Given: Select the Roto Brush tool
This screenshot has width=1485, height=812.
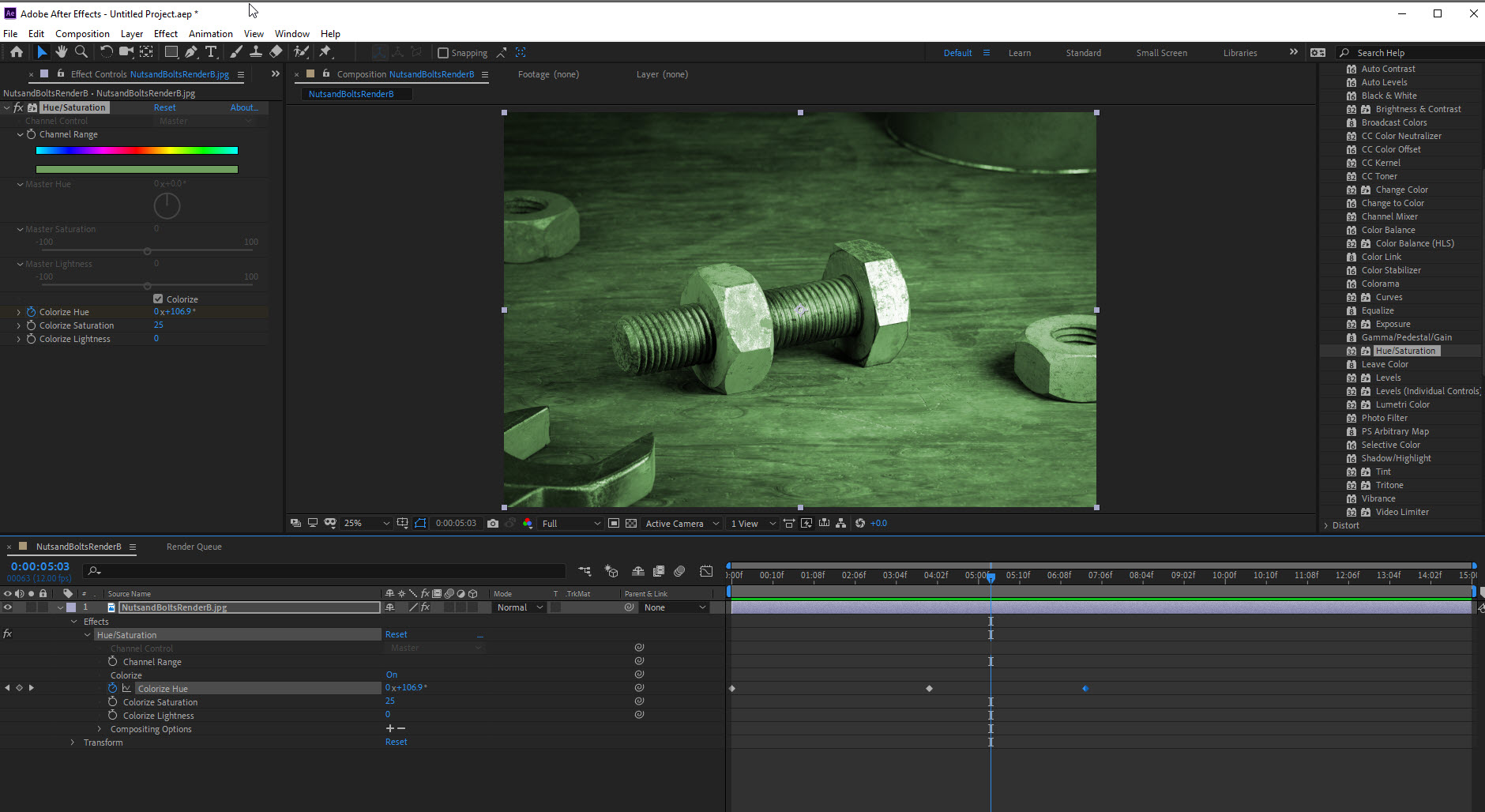Looking at the screenshot, I should tap(301, 52).
